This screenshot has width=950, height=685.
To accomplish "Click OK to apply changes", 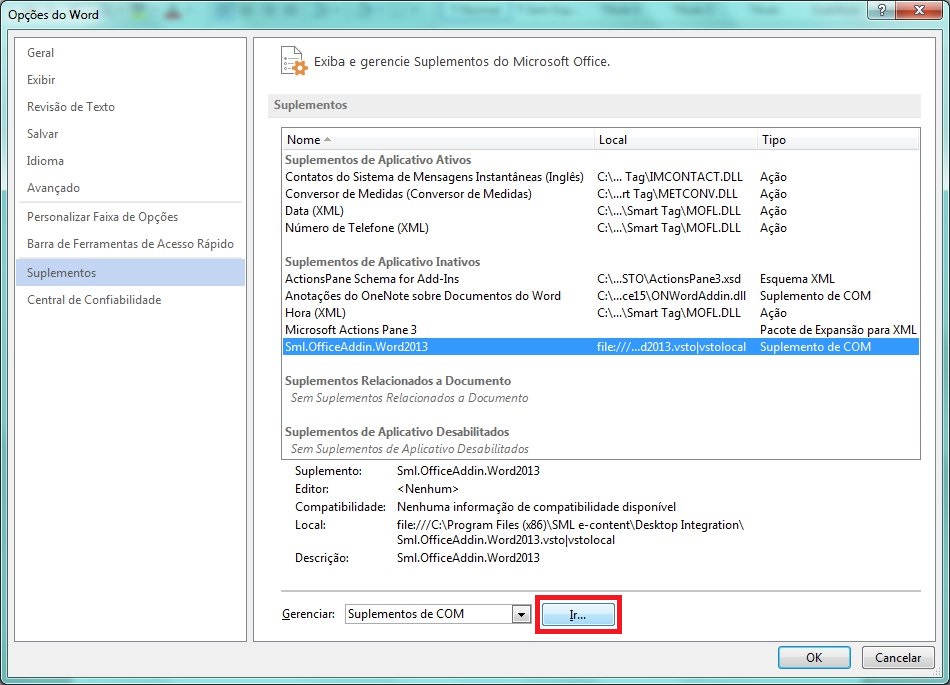I will tap(813, 657).
